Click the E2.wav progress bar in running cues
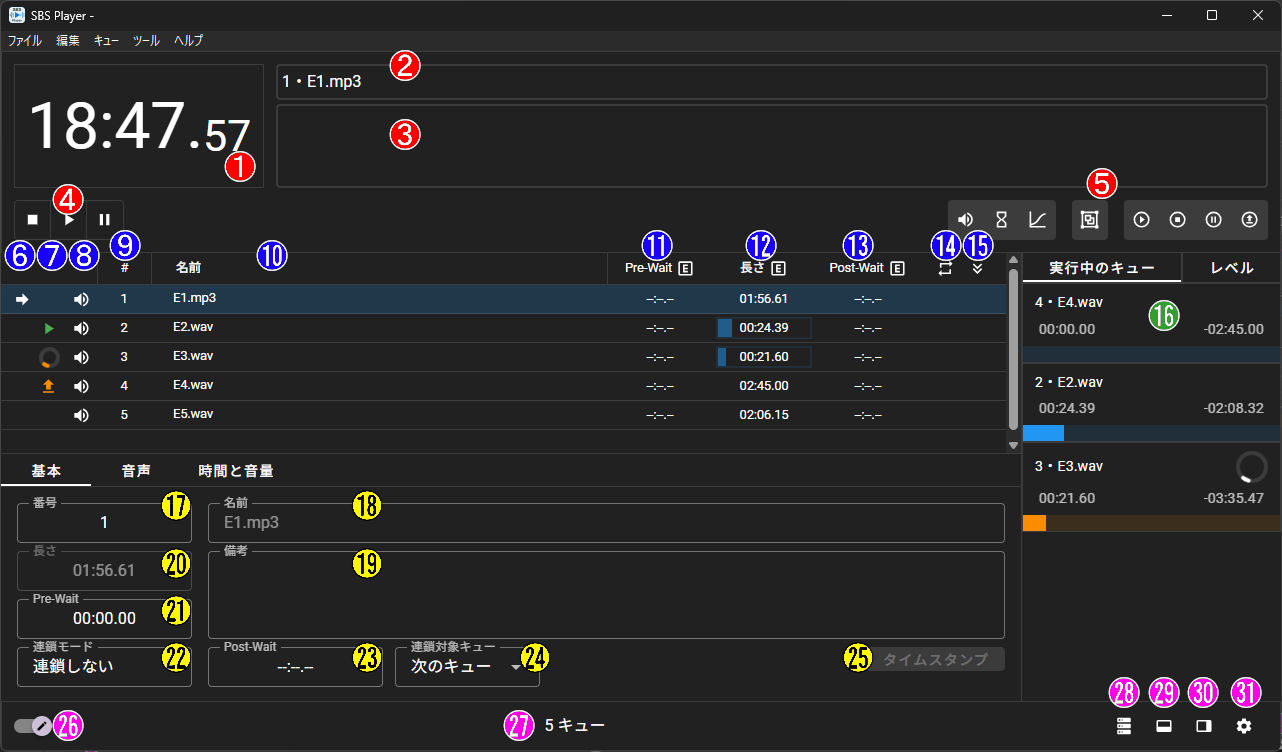Viewport: 1282px width, 752px height. point(1150,434)
